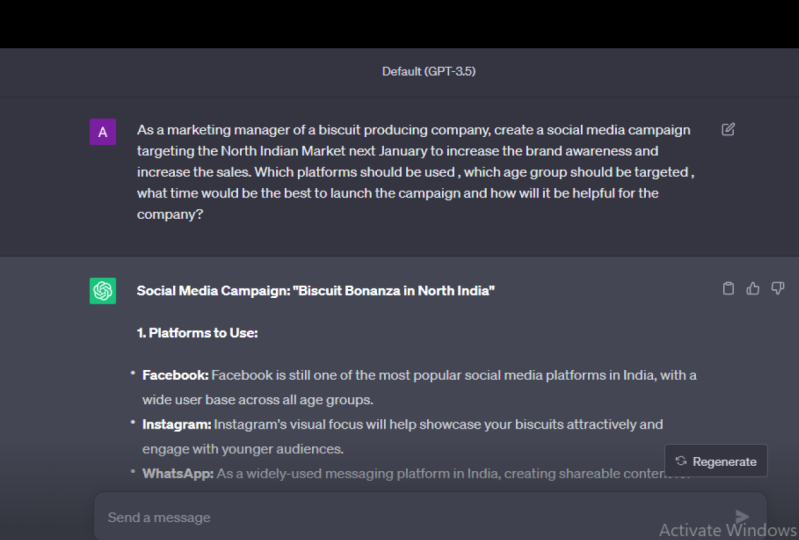Click the green ChatGPT logo avatar
This screenshot has width=799, height=540.
(103, 291)
